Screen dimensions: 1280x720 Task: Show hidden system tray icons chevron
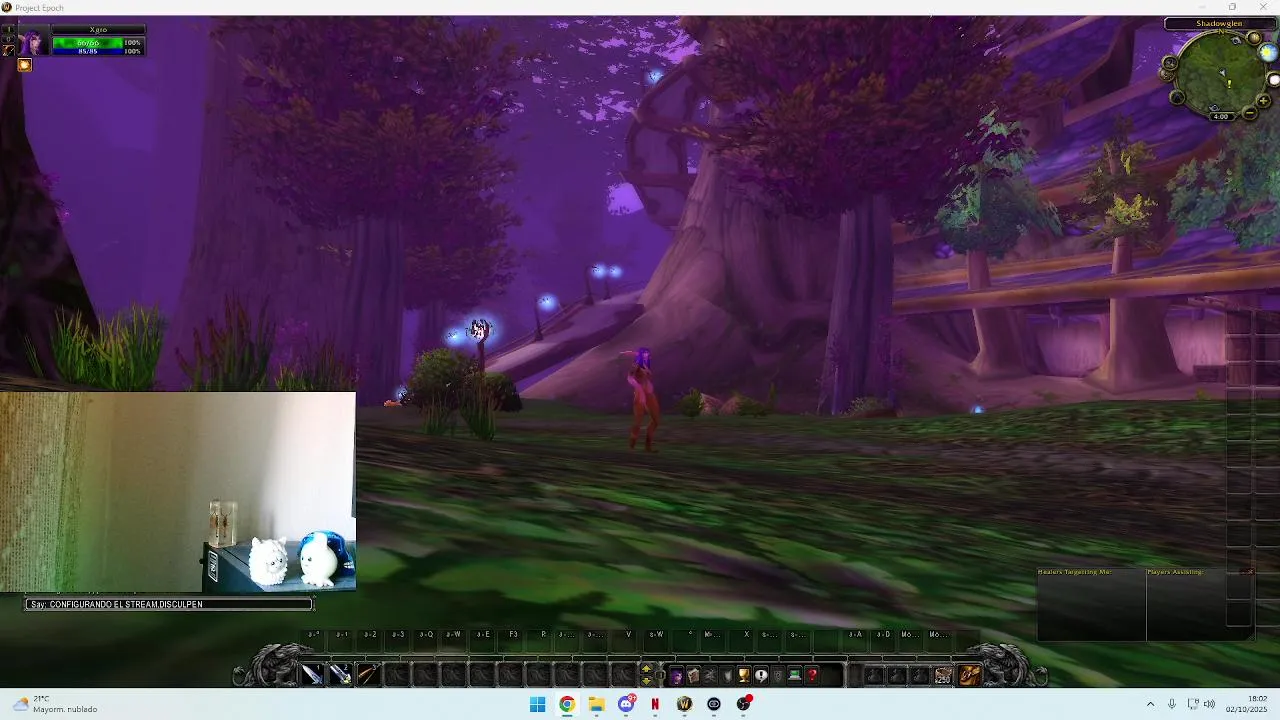tap(1150, 704)
